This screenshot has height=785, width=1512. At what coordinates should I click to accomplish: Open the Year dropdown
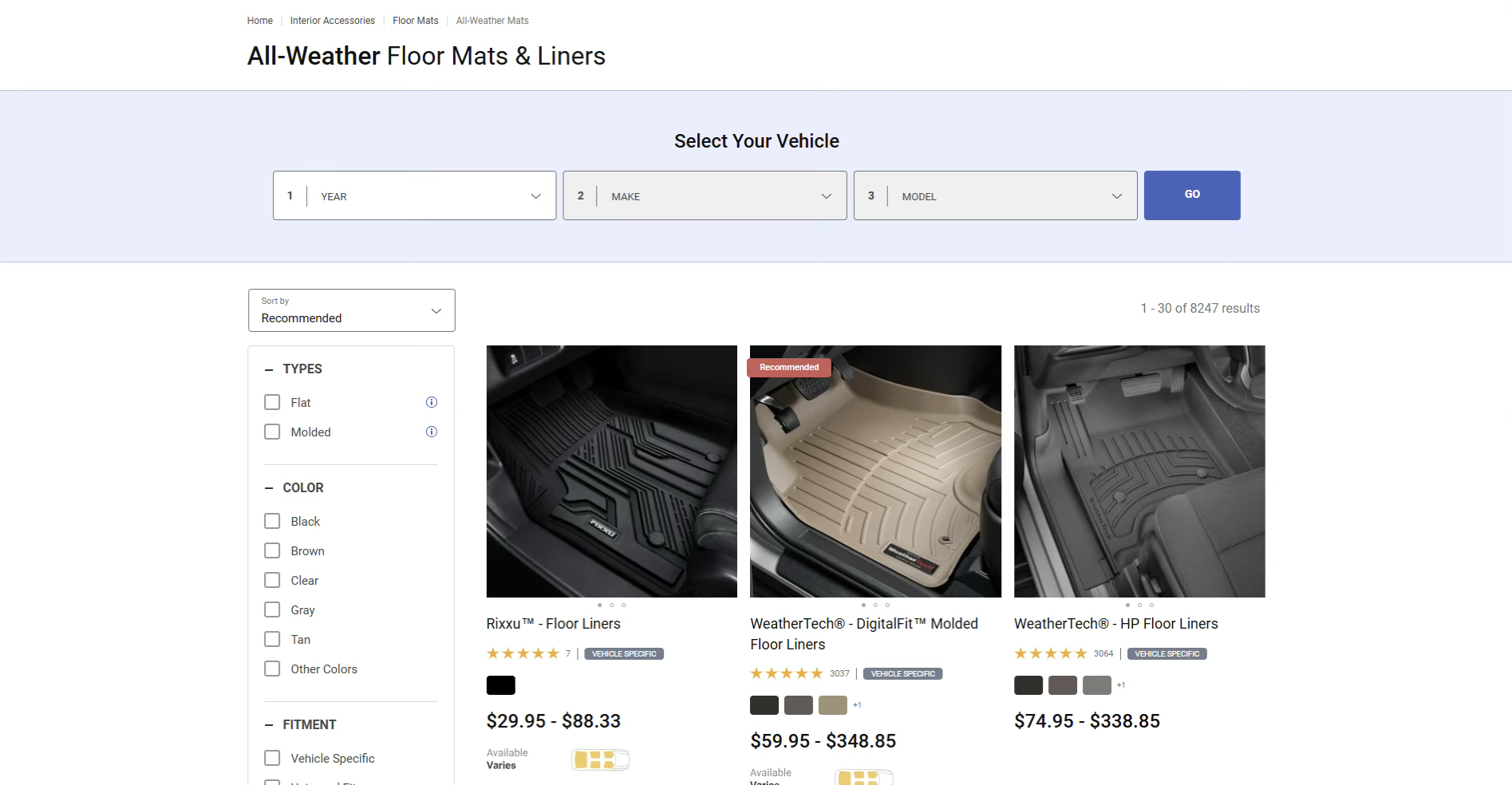414,195
